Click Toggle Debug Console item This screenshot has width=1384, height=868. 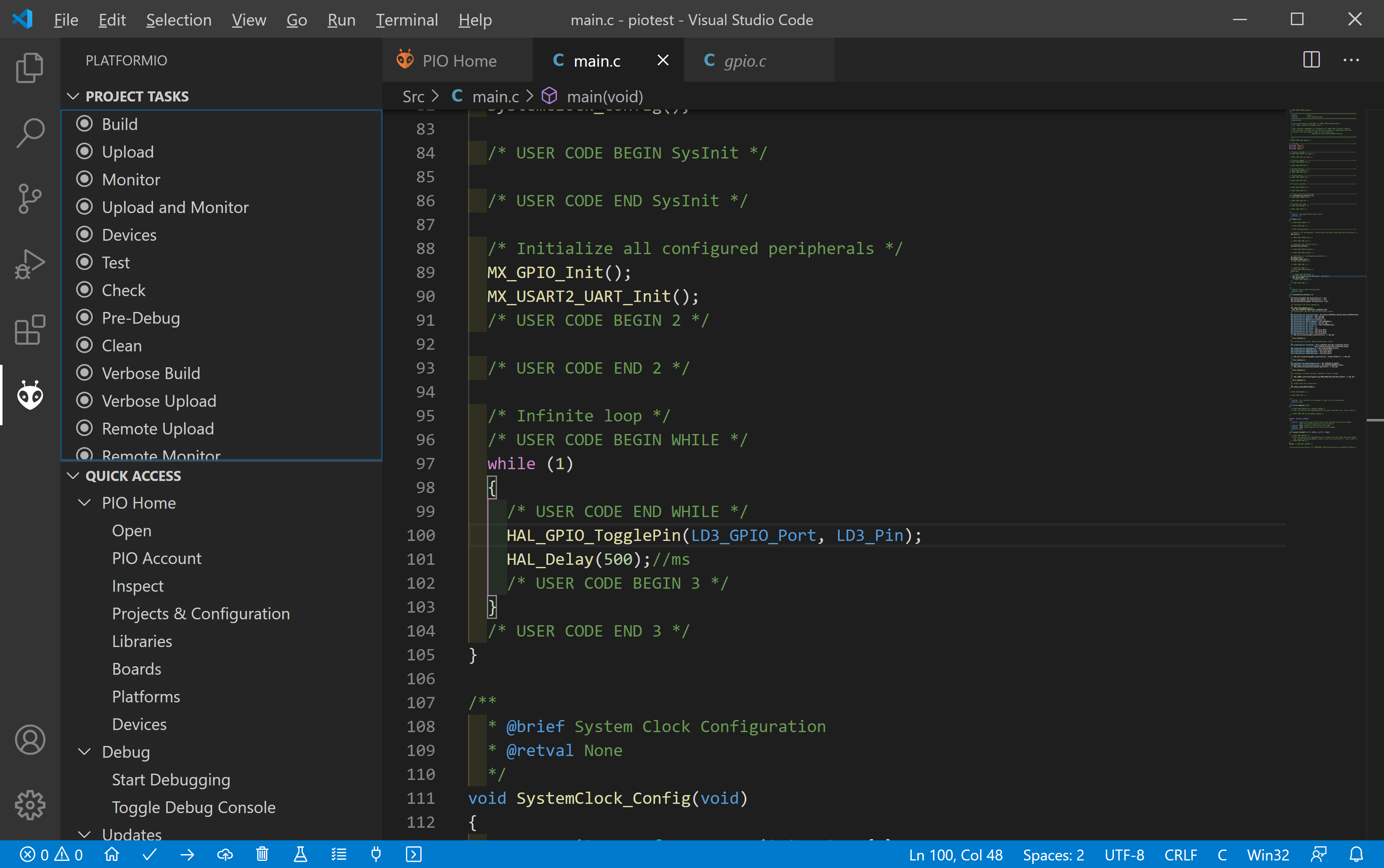[x=193, y=807]
